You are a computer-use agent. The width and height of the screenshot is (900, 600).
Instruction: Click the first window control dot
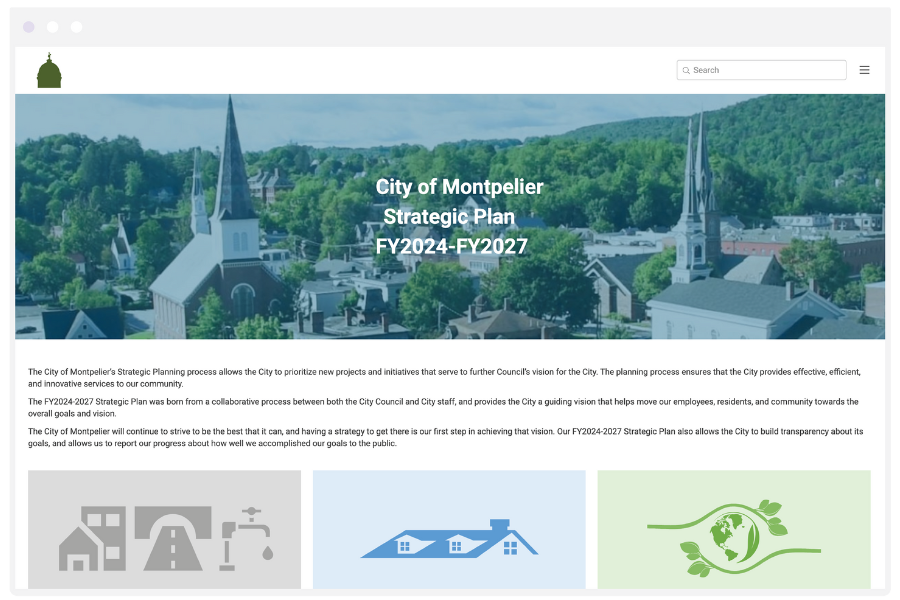click(x=29, y=27)
